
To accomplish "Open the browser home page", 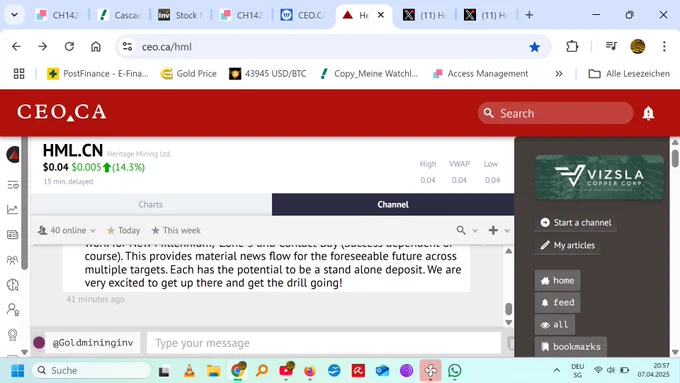I will pyautogui.click(x=96, y=46).
